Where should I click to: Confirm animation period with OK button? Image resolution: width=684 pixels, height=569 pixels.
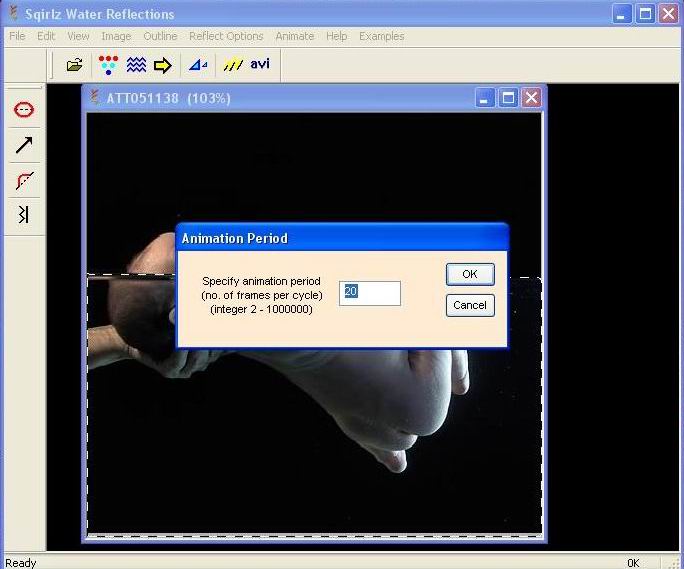(470, 274)
